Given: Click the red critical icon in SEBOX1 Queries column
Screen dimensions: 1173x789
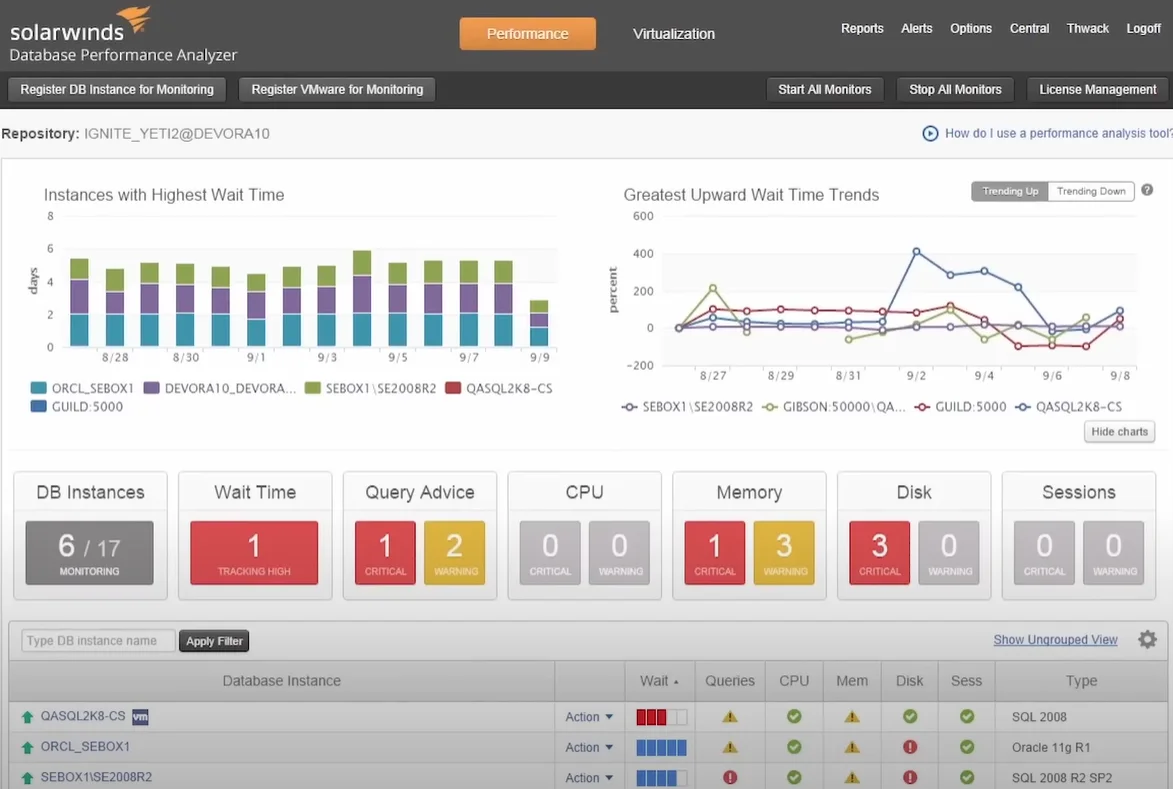Looking at the screenshot, I should click(x=729, y=777).
